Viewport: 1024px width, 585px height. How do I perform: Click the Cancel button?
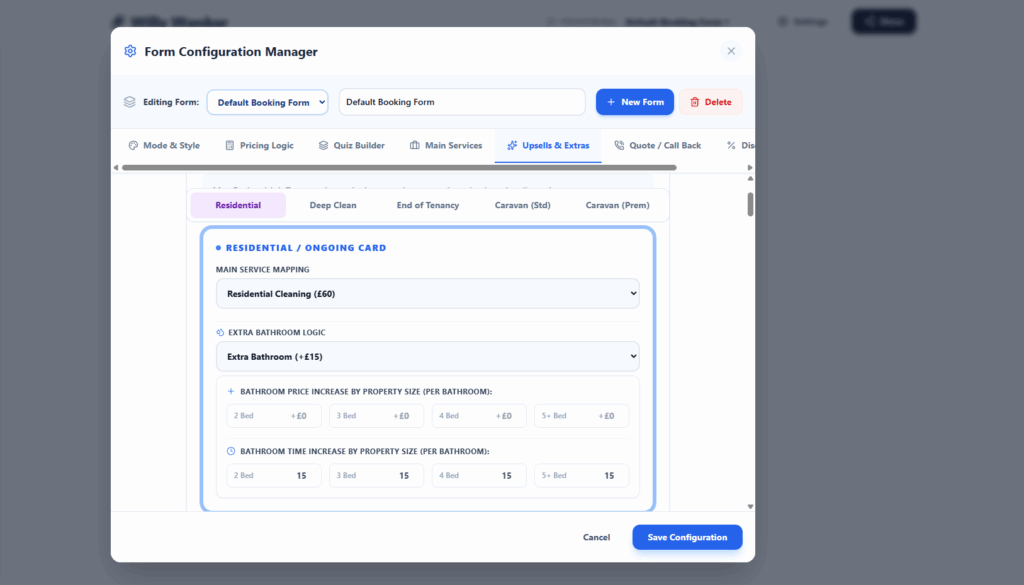(596, 538)
